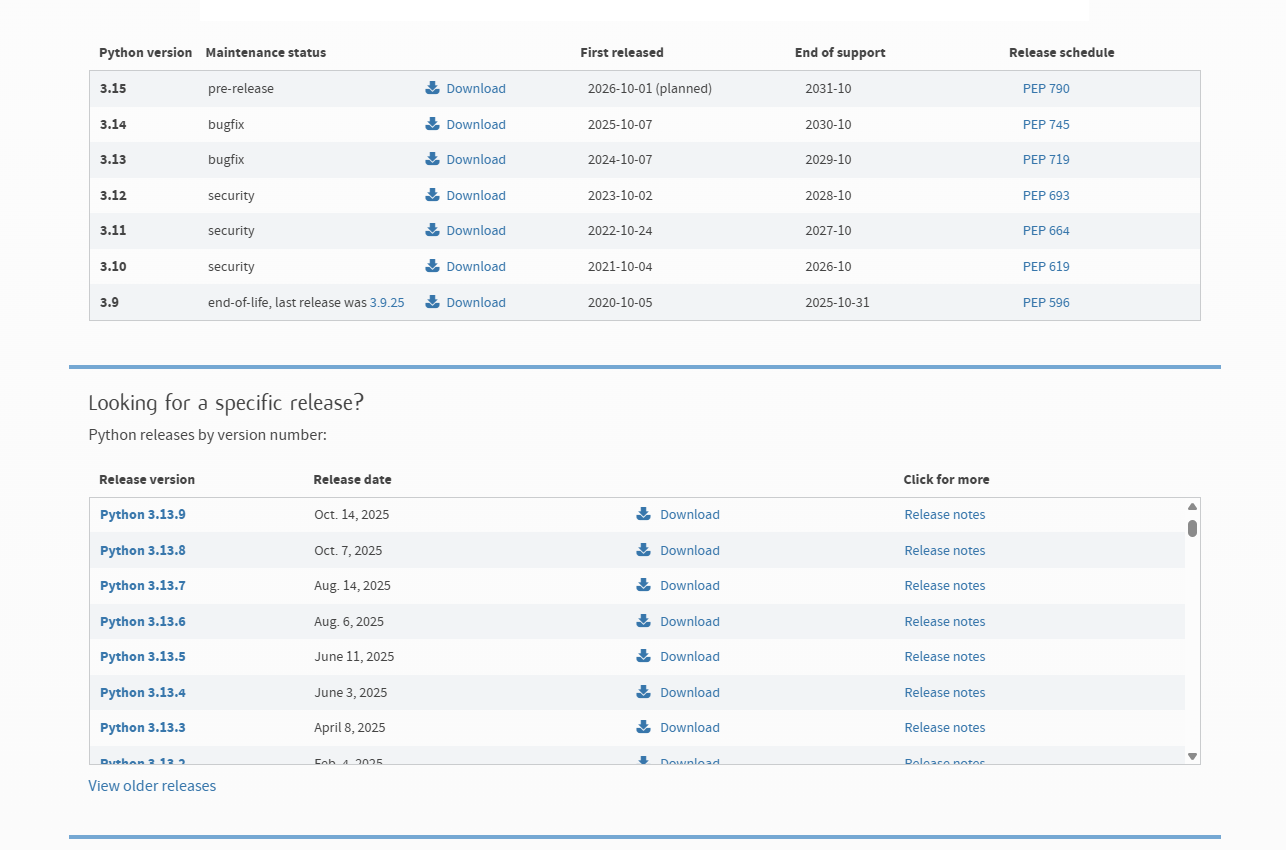This screenshot has height=850, width=1286.
Task: Open the PEP 664 release schedule link
Action: 1046,231
